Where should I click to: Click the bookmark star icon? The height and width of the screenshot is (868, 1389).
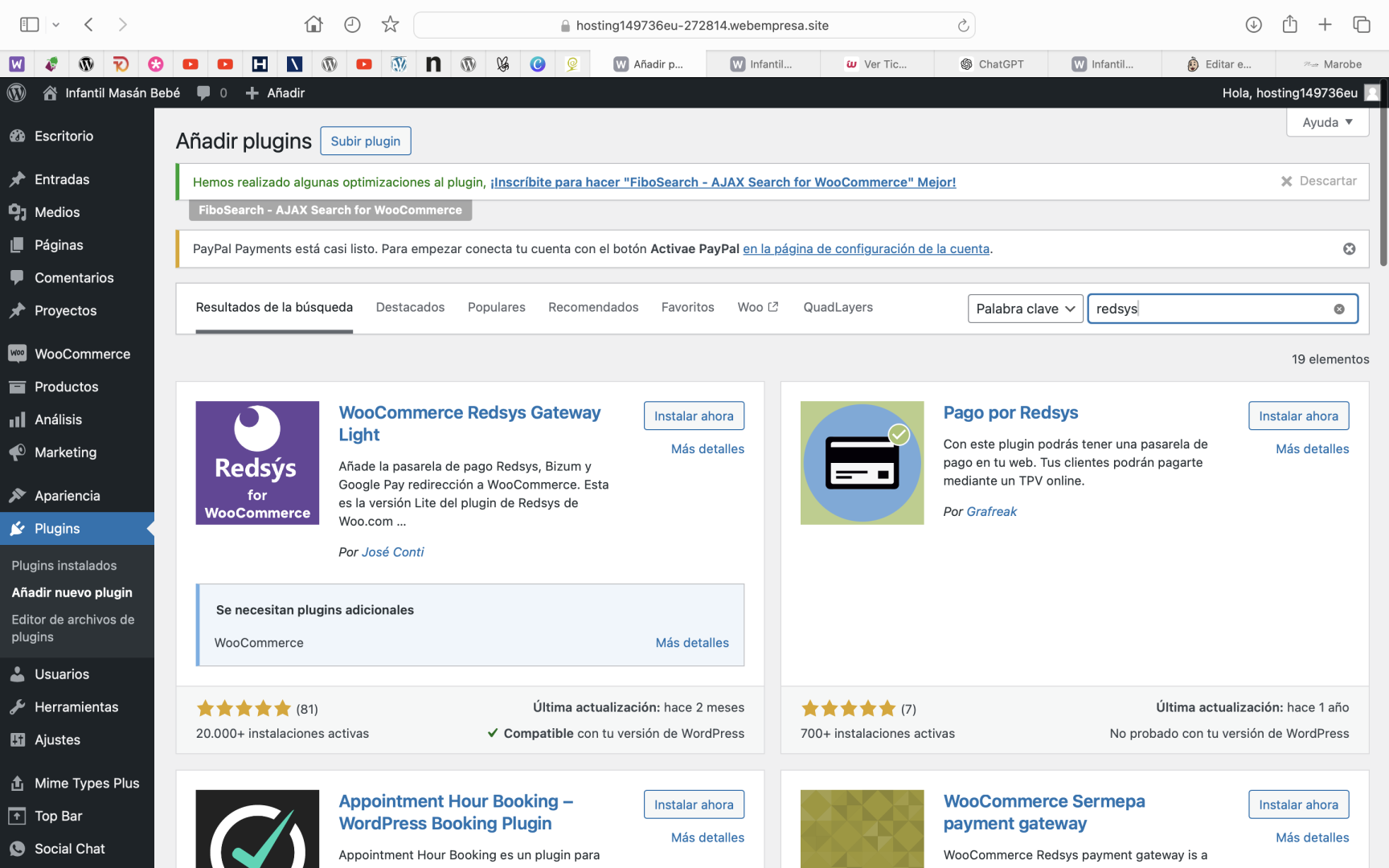(x=390, y=25)
